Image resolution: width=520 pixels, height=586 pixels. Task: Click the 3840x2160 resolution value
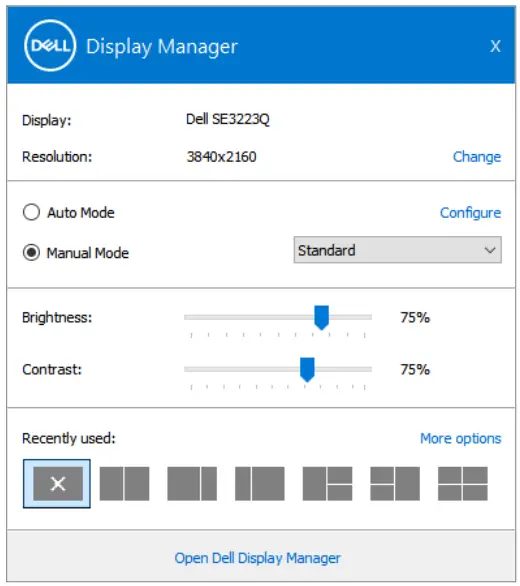[221, 157]
